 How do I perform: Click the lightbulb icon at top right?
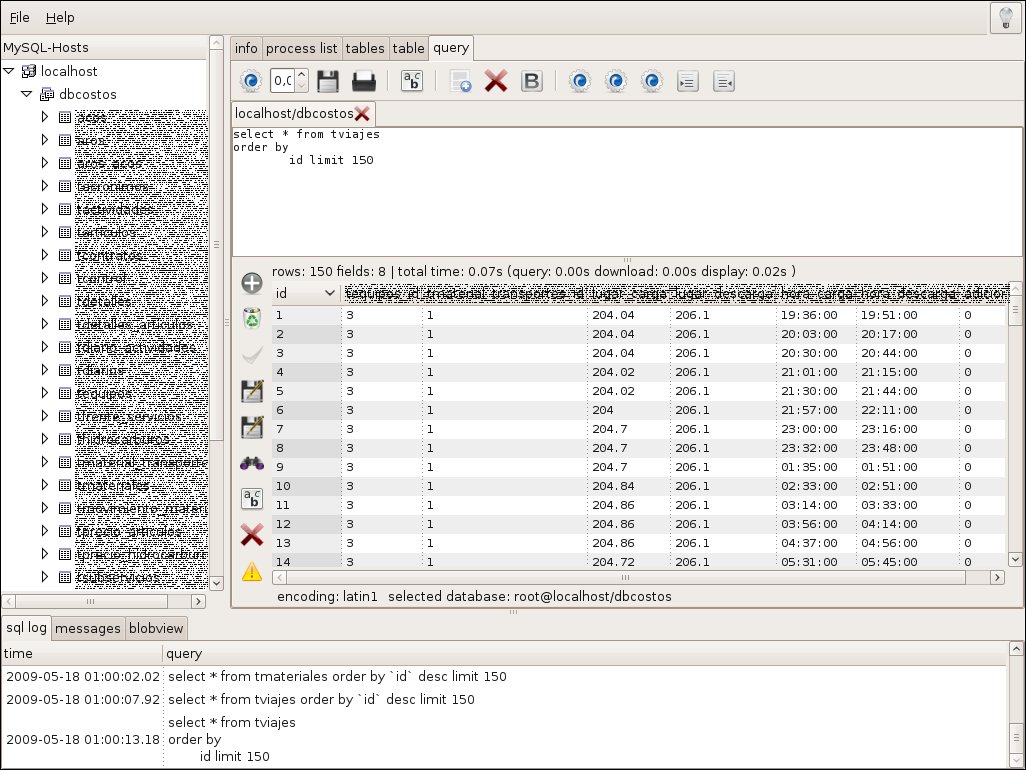coord(1006,18)
